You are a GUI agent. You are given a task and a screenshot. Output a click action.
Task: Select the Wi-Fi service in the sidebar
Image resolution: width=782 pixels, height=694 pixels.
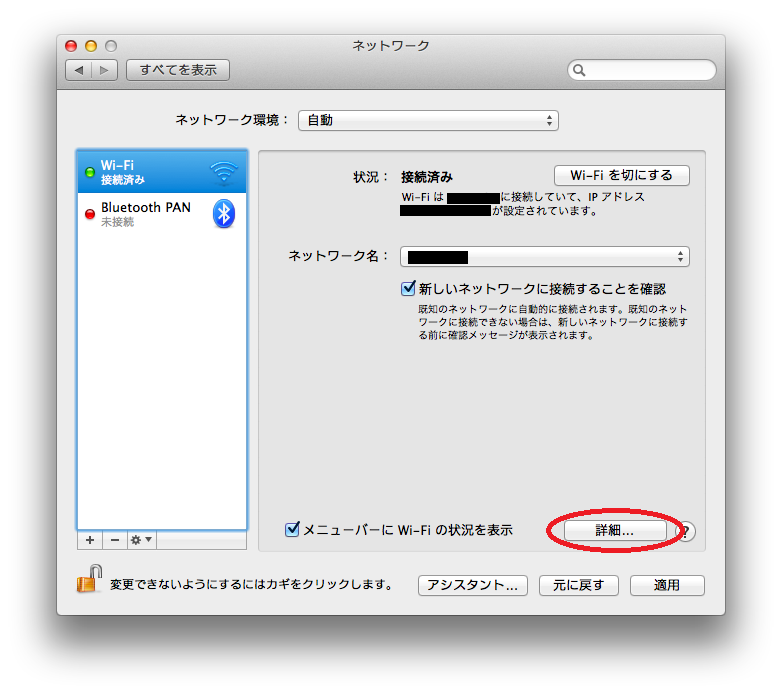coord(162,172)
